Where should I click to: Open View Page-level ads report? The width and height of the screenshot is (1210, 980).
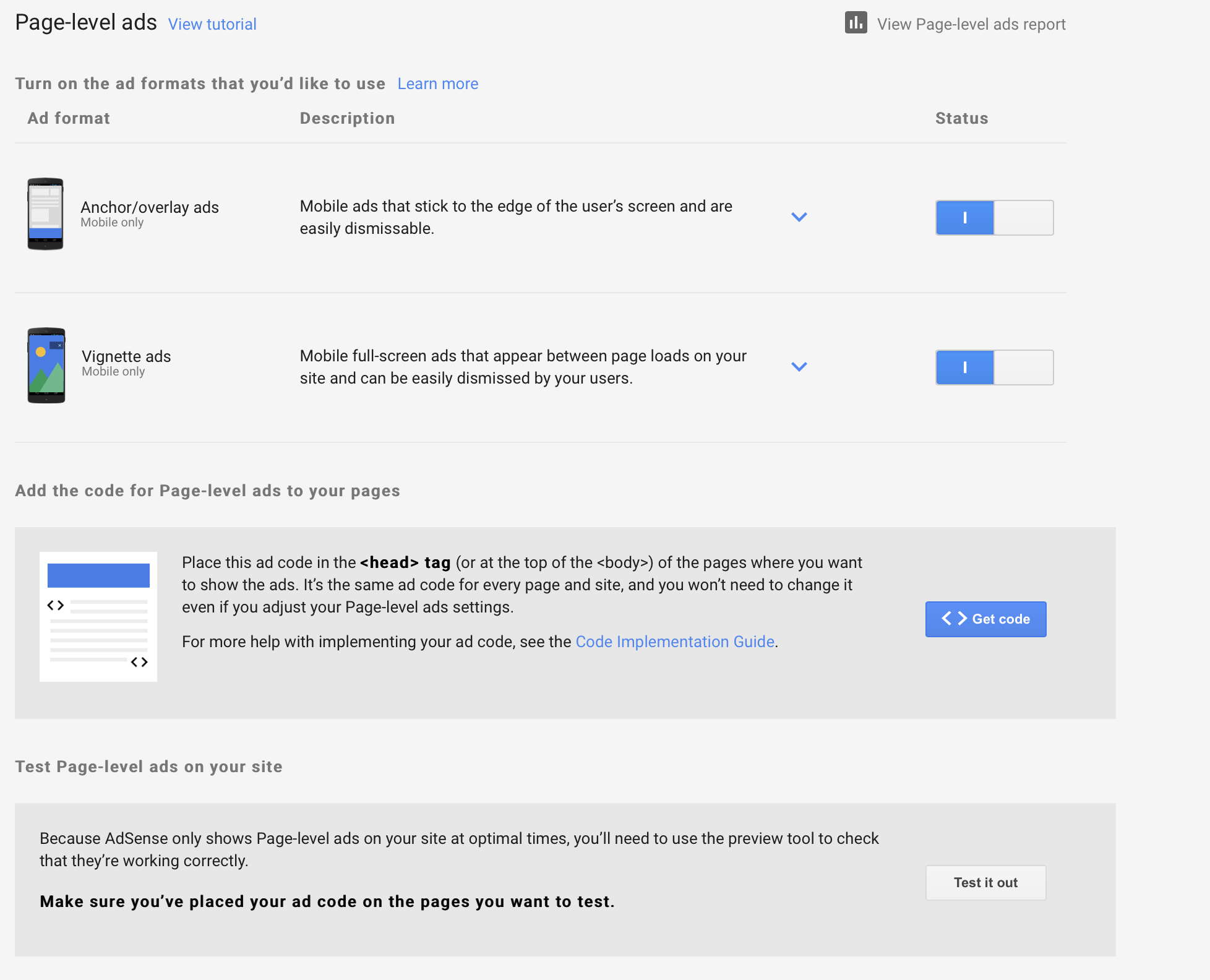pyautogui.click(x=971, y=24)
